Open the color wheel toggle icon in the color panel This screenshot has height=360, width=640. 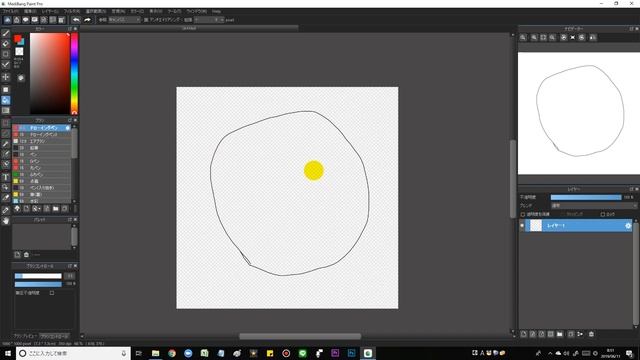21,78
